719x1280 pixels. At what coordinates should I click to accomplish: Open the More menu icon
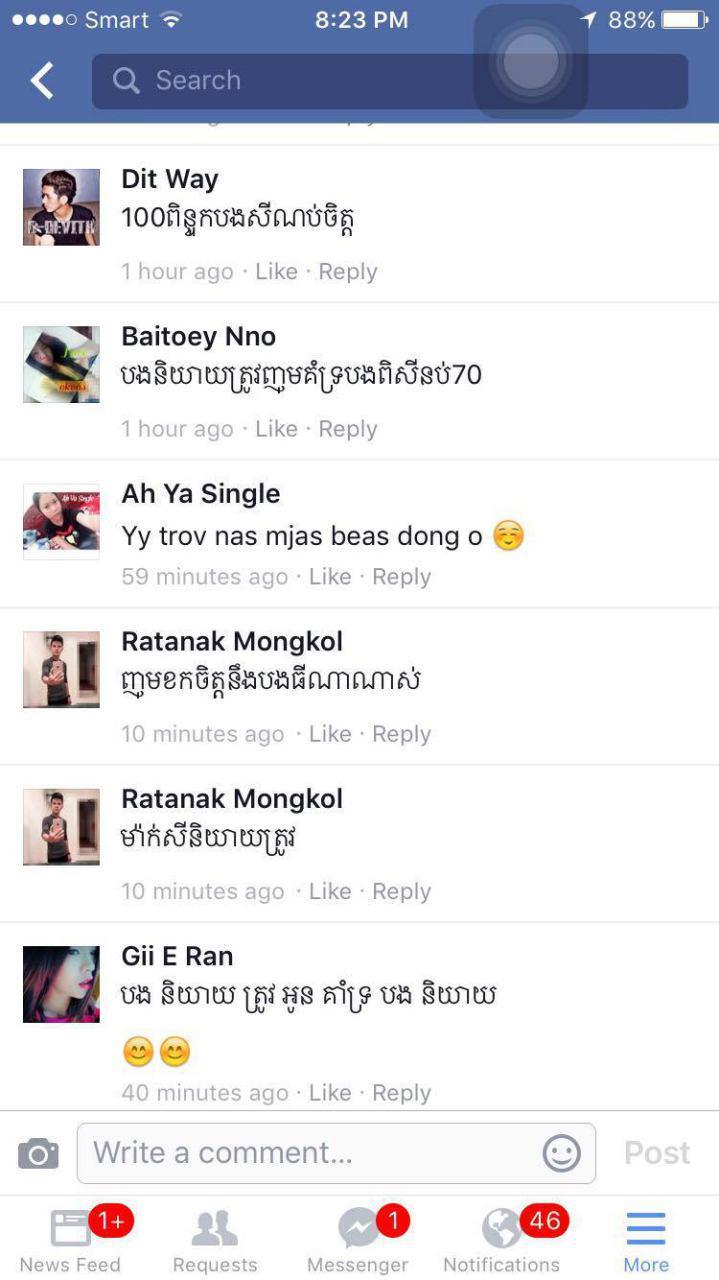[646, 1239]
